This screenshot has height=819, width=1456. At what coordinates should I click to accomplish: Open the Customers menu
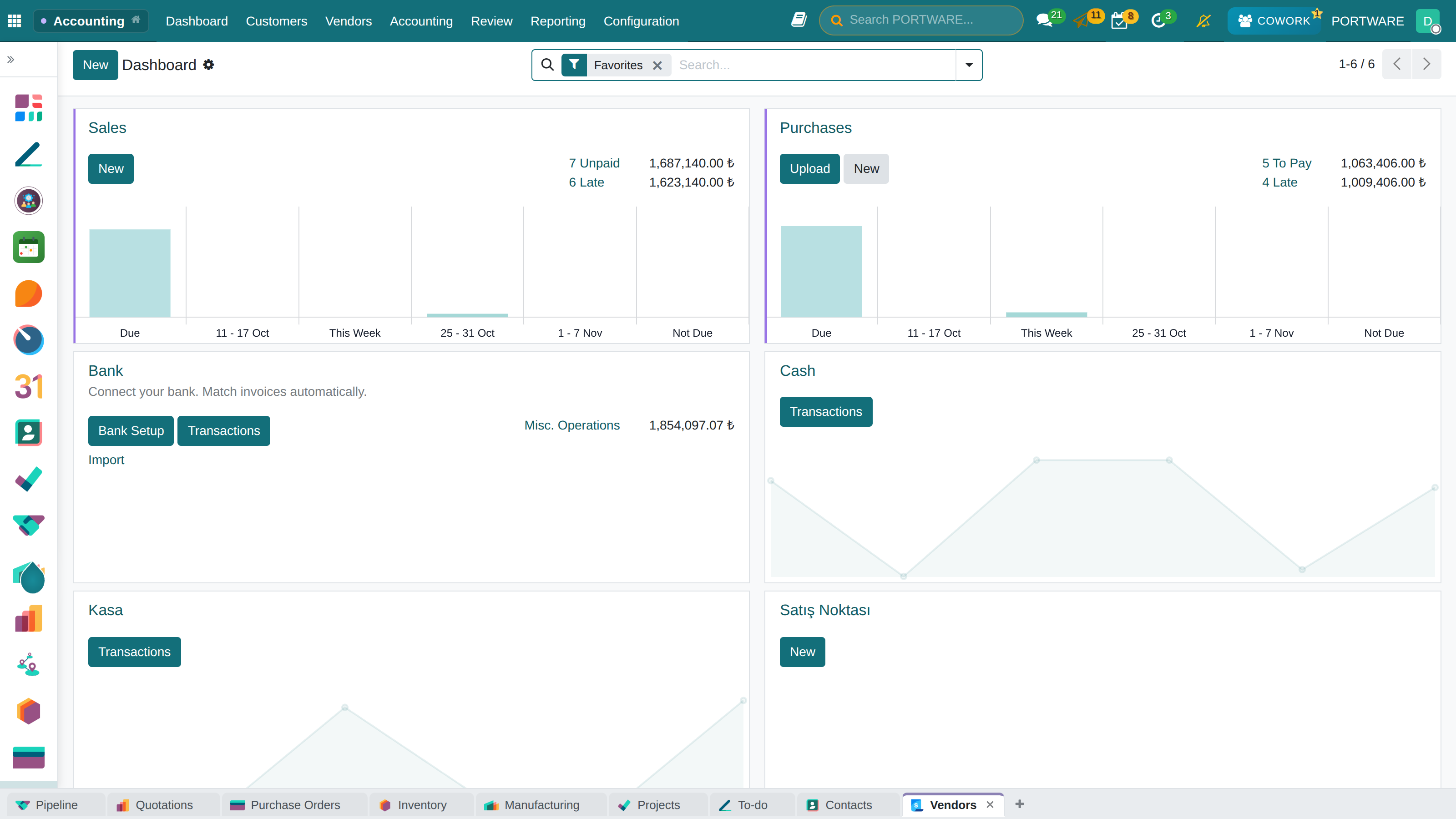coord(276,21)
